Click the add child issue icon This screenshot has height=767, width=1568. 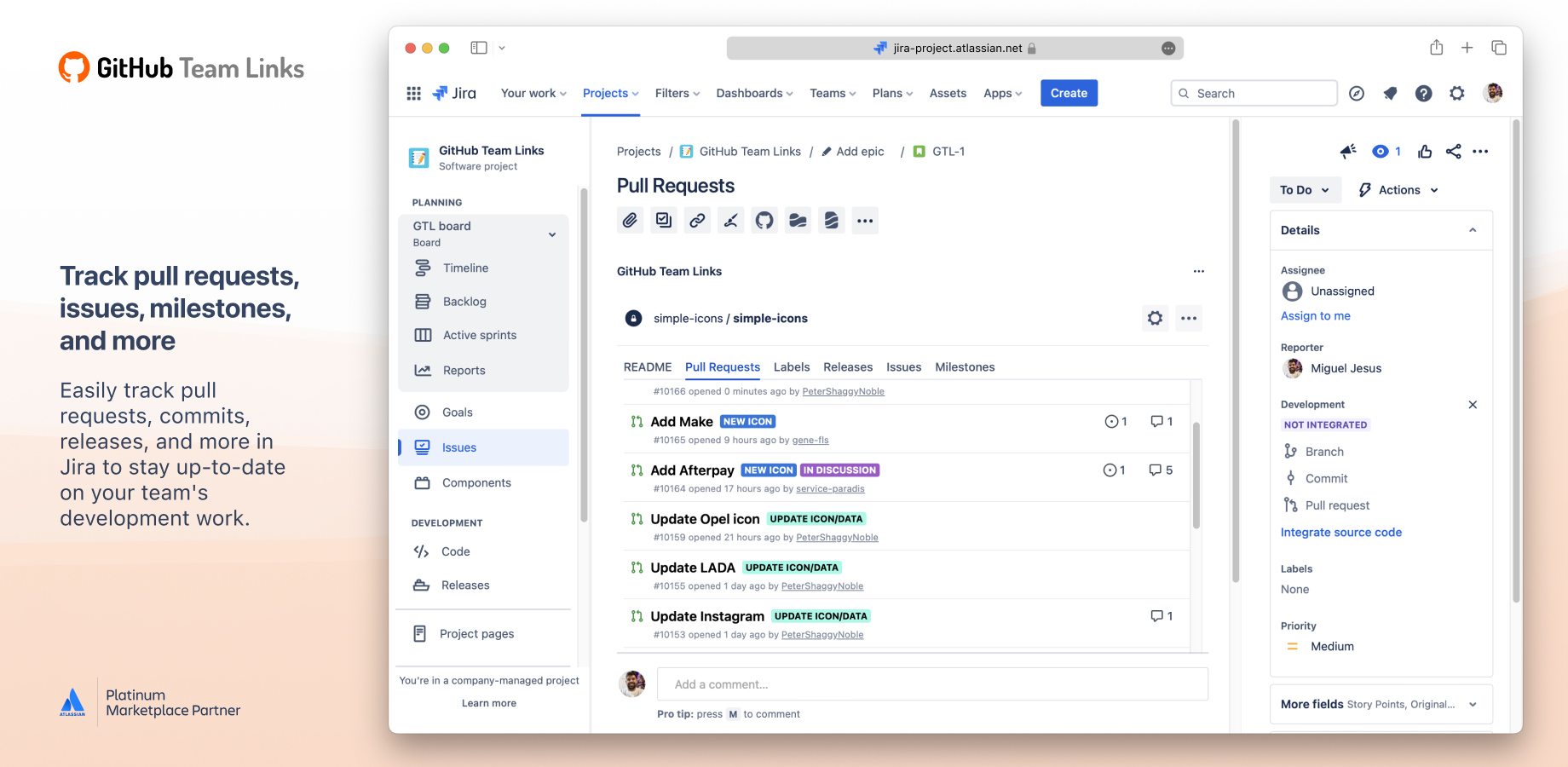click(664, 221)
